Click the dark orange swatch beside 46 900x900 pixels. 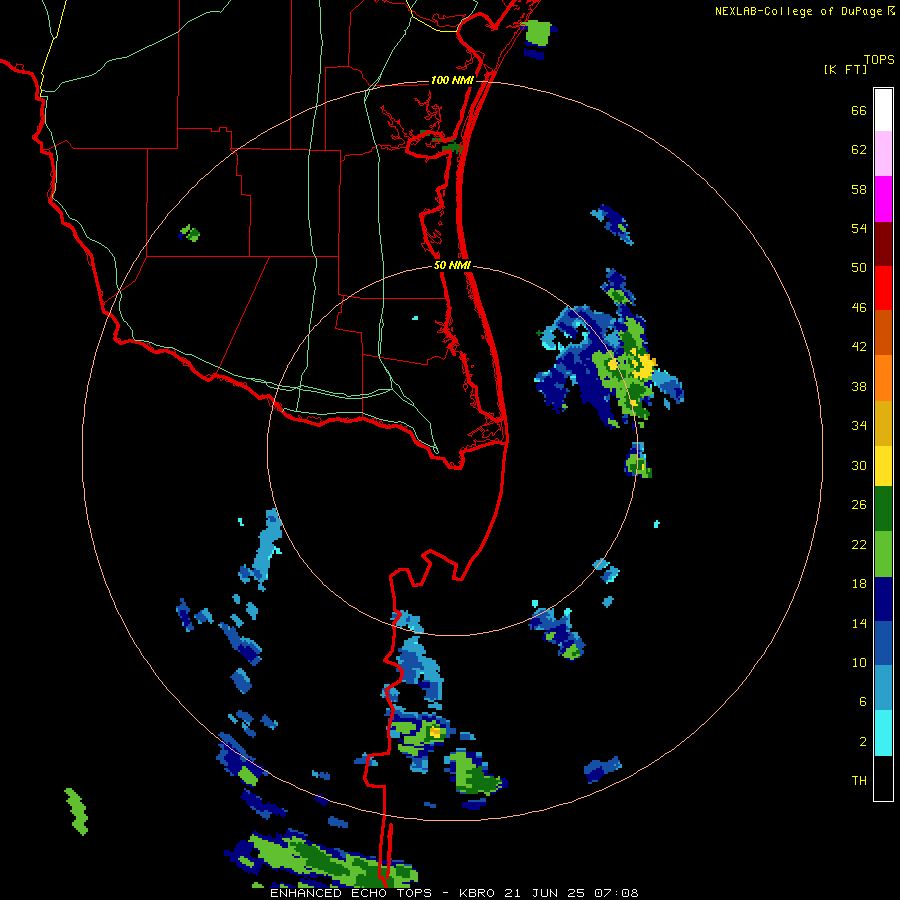coord(883,332)
